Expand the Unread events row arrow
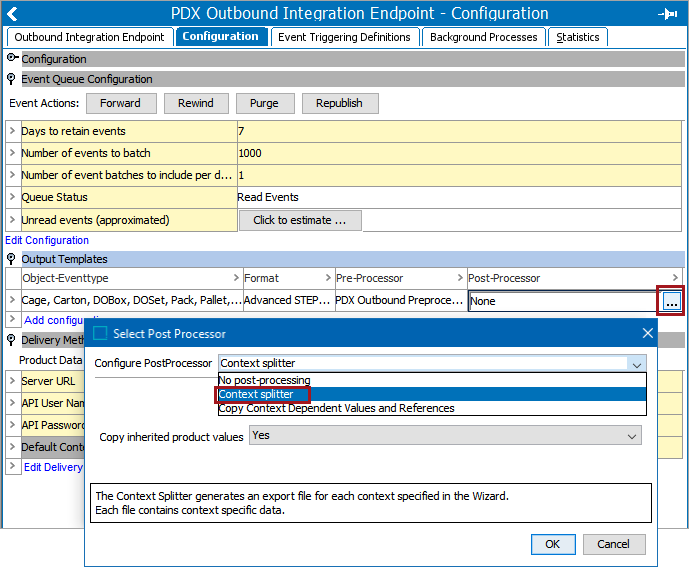The image size is (689, 567). point(12,220)
